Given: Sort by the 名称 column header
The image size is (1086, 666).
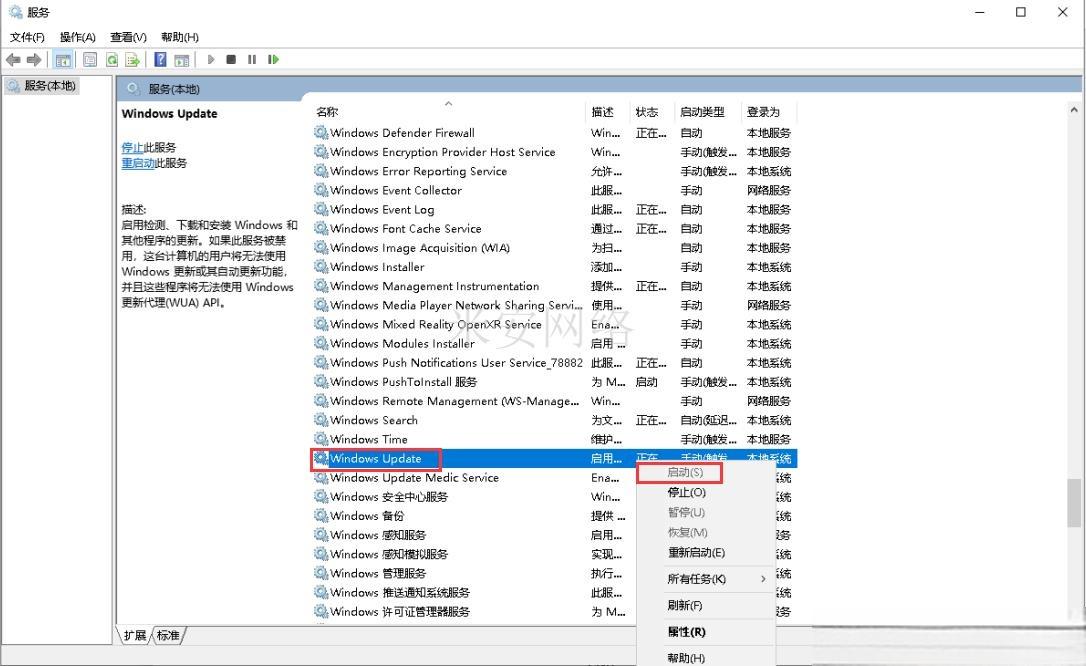Looking at the screenshot, I should coord(448,111).
